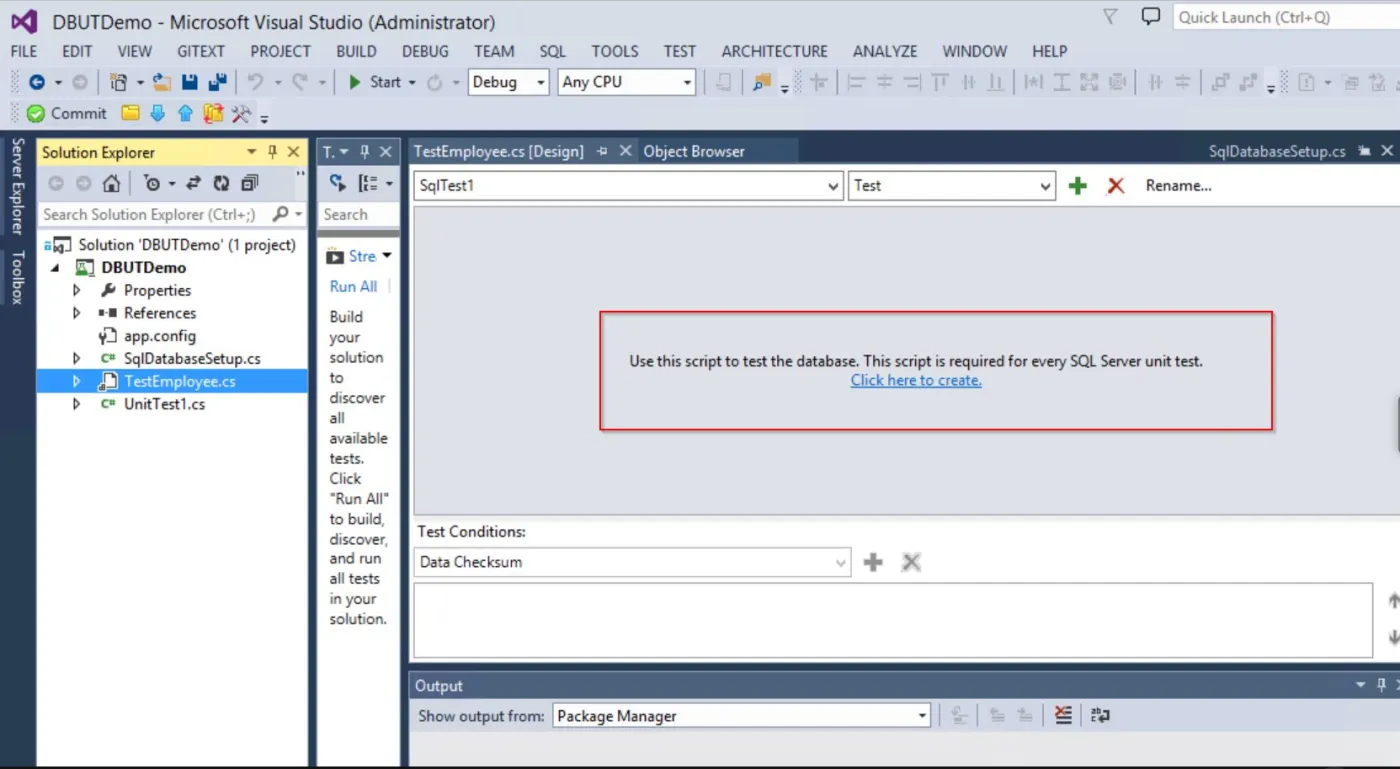
Task: Click the Git Commit toolbar button
Action: pyautogui.click(x=67, y=114)
